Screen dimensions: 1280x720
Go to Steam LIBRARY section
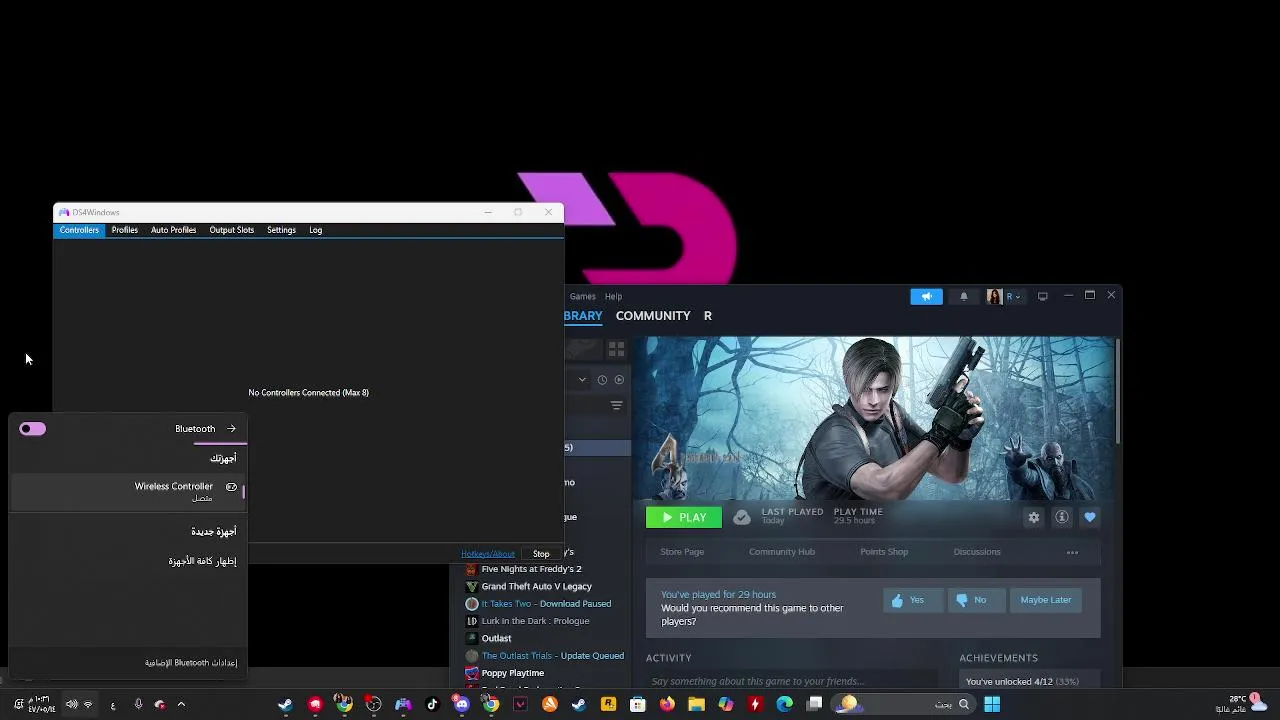[583, 316]
